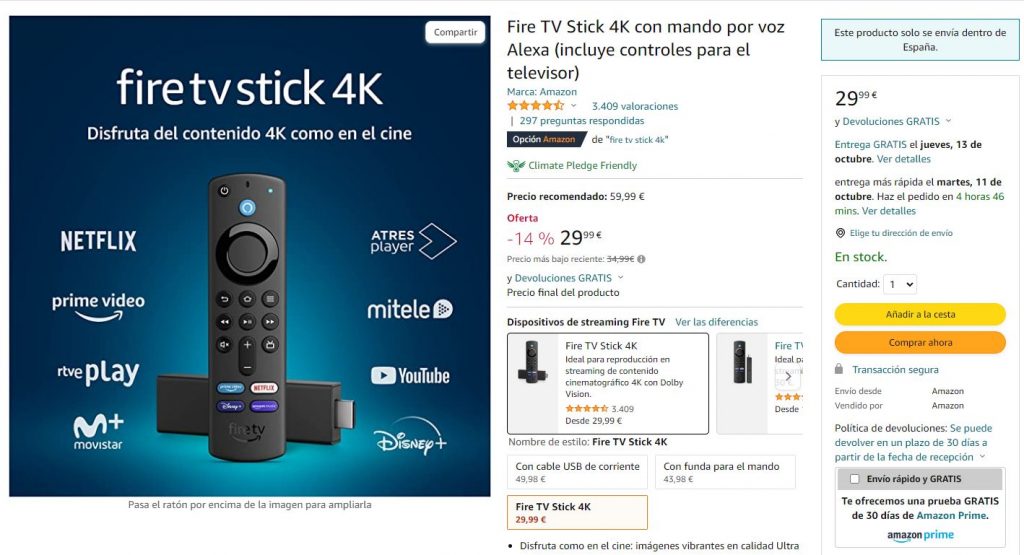Open the 3.409 valoraciones link
The height and width of the screenshot is (555, 1024).
pos(635,106)
